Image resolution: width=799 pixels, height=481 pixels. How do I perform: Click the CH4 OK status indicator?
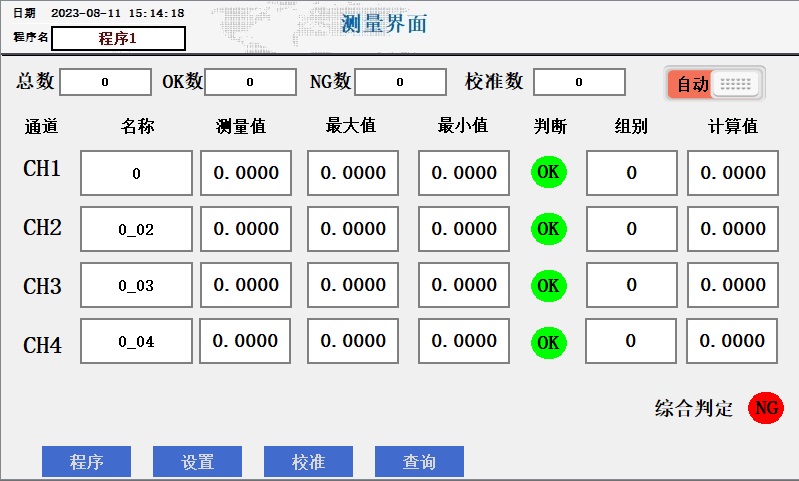tap(549, 342)
